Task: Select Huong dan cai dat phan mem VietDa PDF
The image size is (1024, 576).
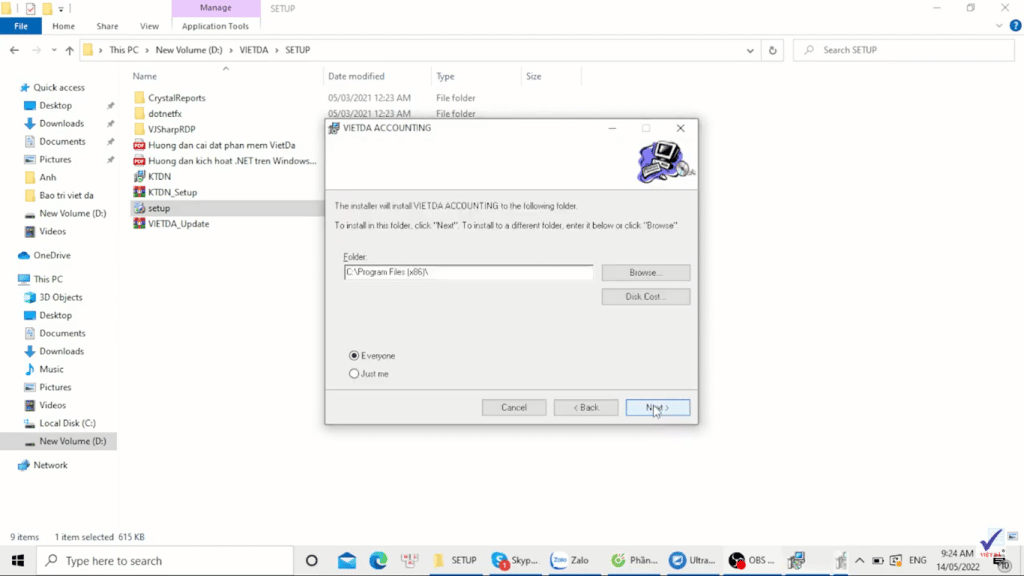Action: (221, 145)
